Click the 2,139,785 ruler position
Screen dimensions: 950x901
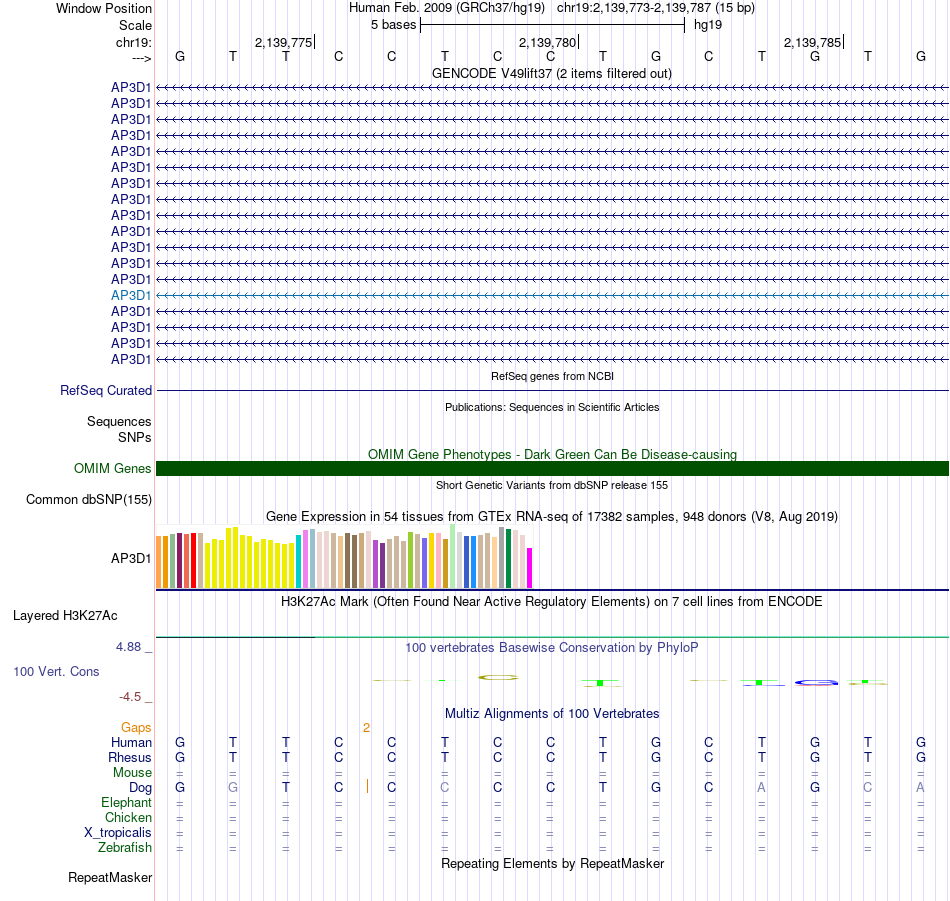812,42
